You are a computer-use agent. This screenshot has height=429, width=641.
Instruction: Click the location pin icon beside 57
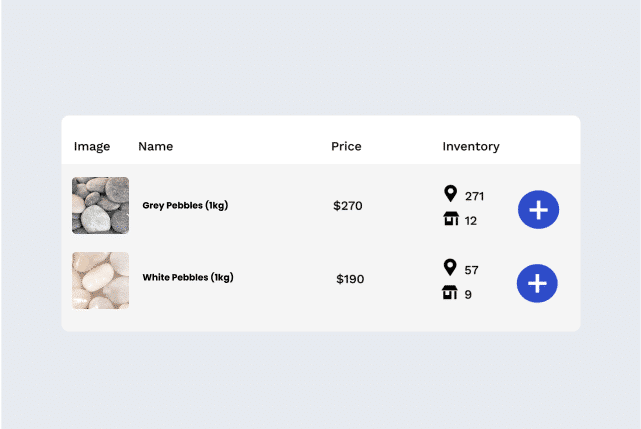tap(450, 267)
